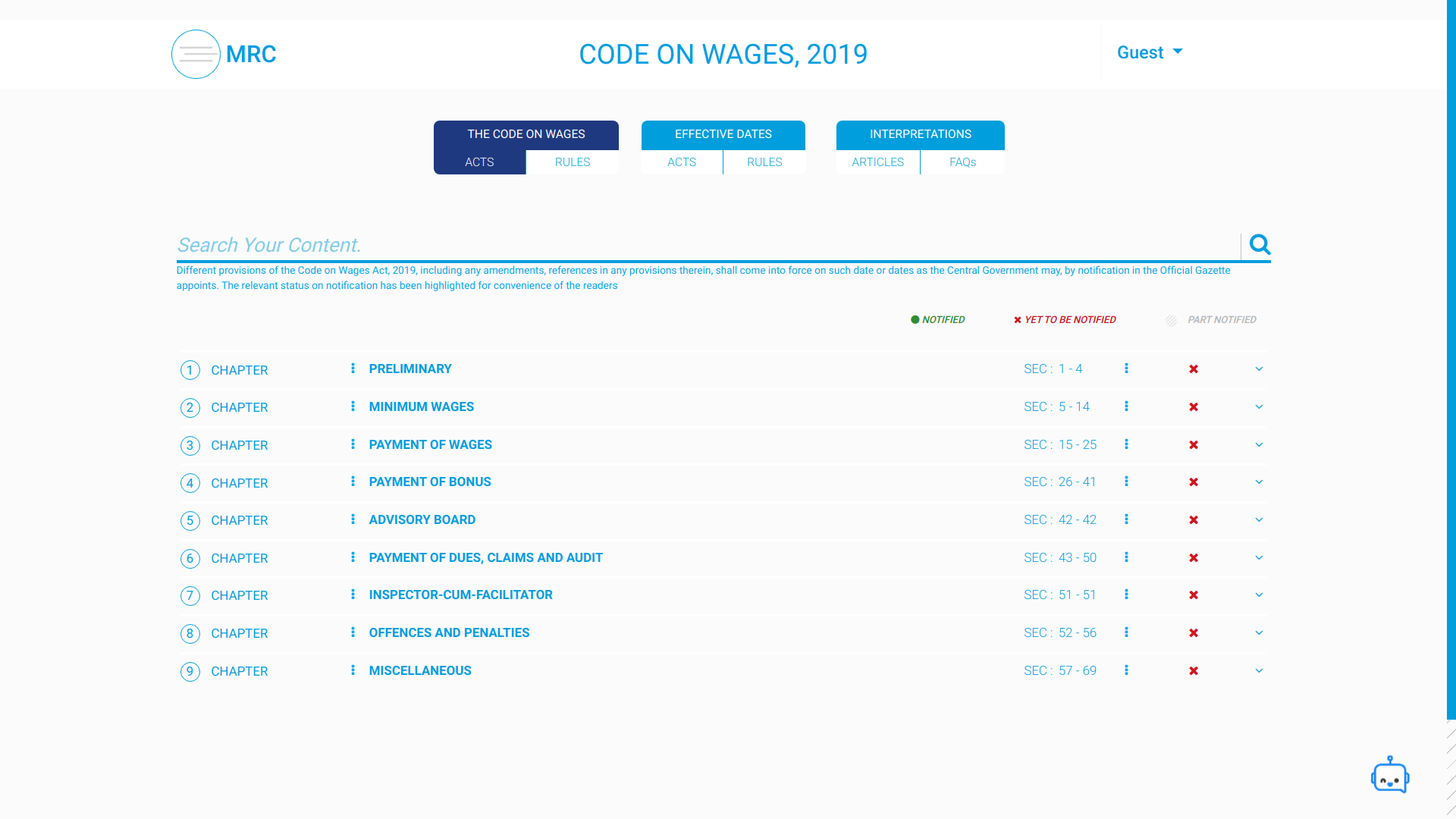The width and height of the screenshot is (1456, 819).
Task: Click the kebab icon beside SEC 15 - 25
Action: (1126, 444)
